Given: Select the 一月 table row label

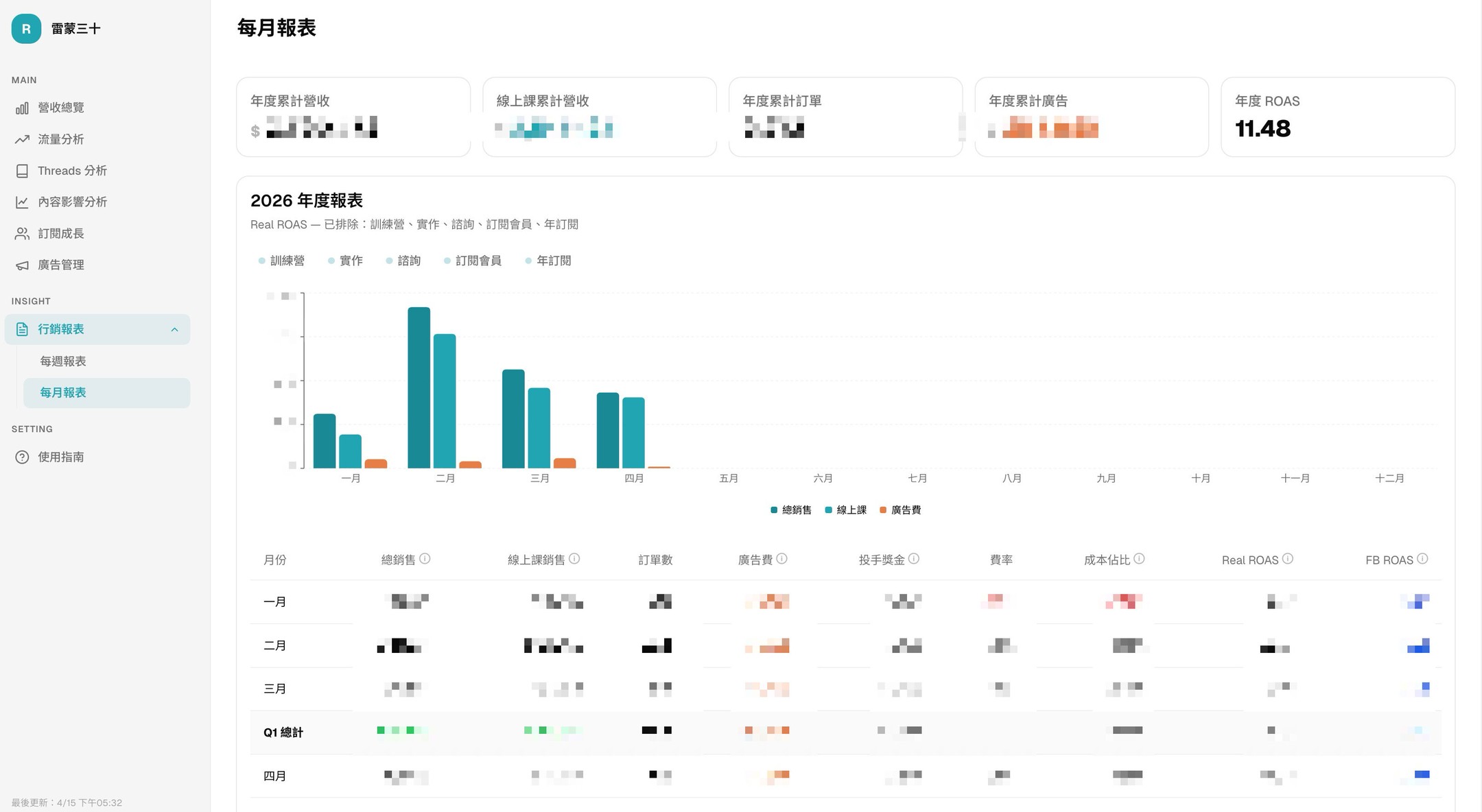Looking at the screenshot, I should click(x=275, y=602).
